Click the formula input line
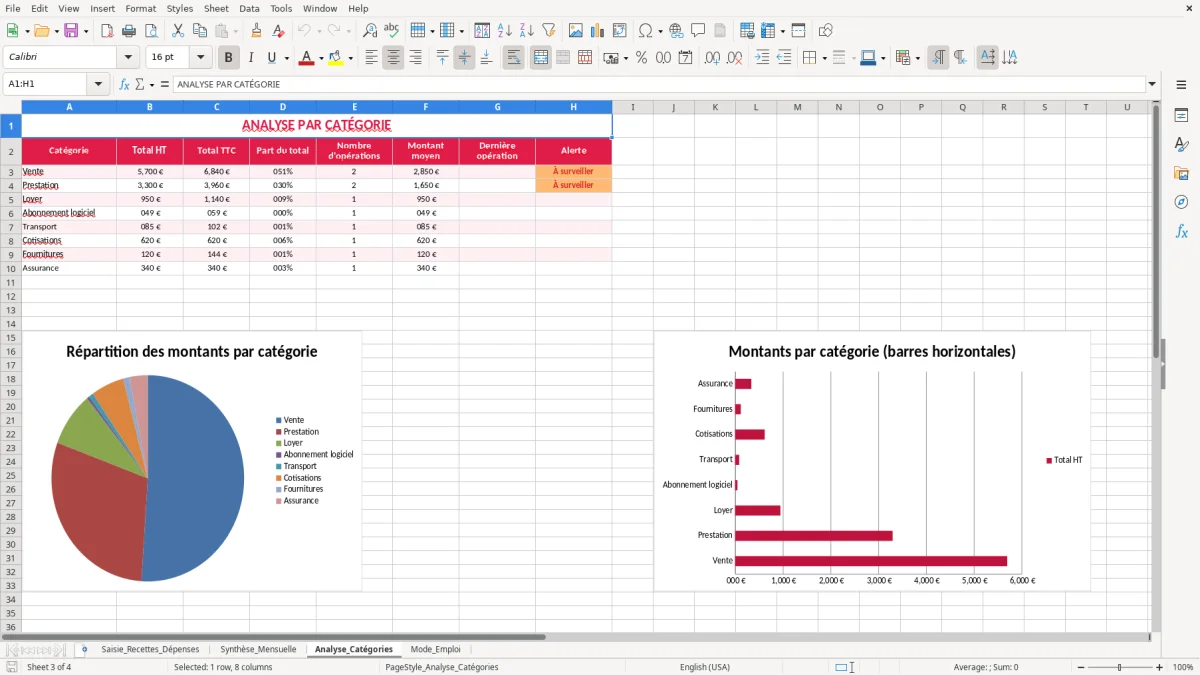 coord(659,85)
